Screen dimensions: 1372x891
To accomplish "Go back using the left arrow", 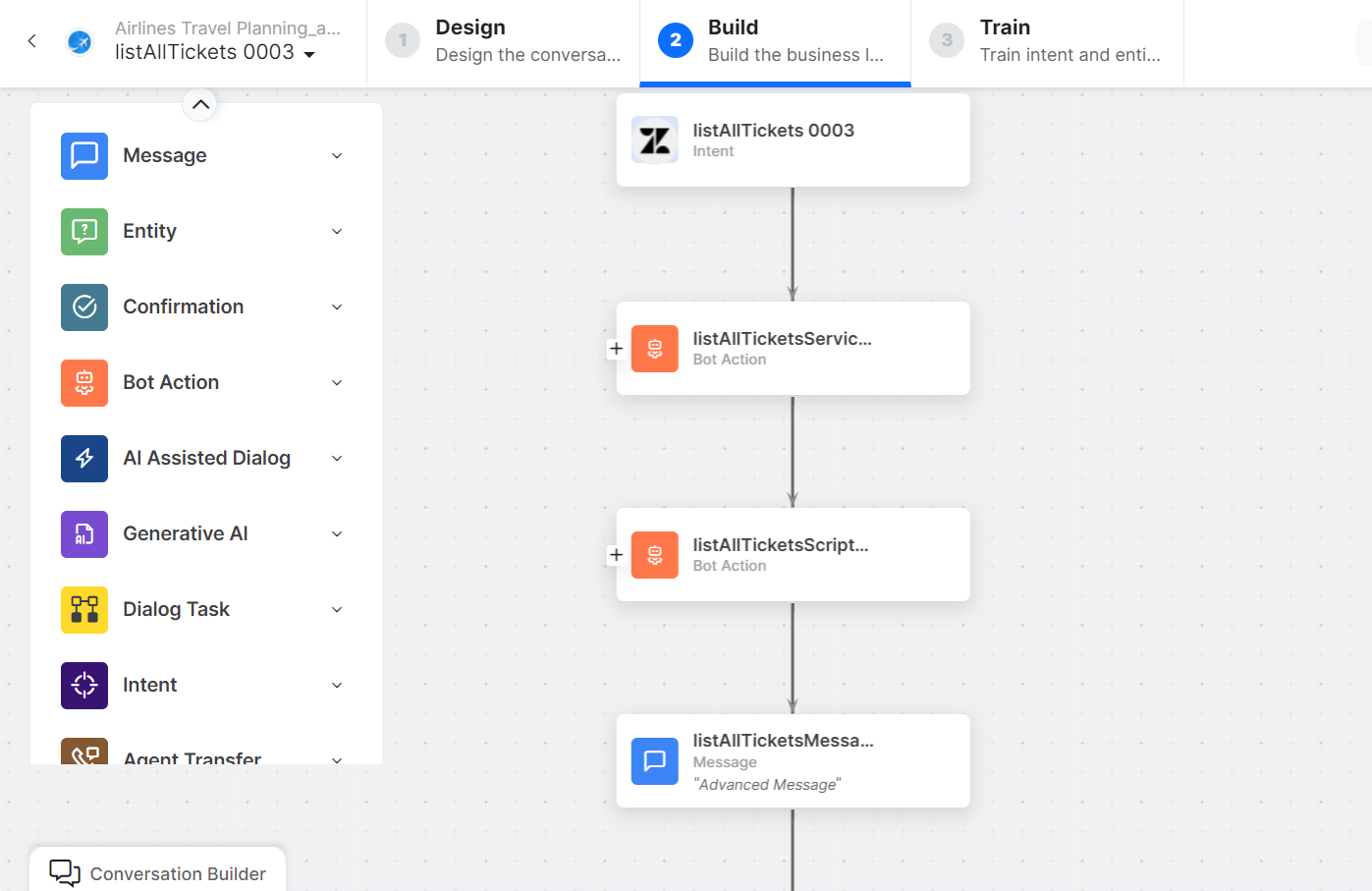I will 32,41.
